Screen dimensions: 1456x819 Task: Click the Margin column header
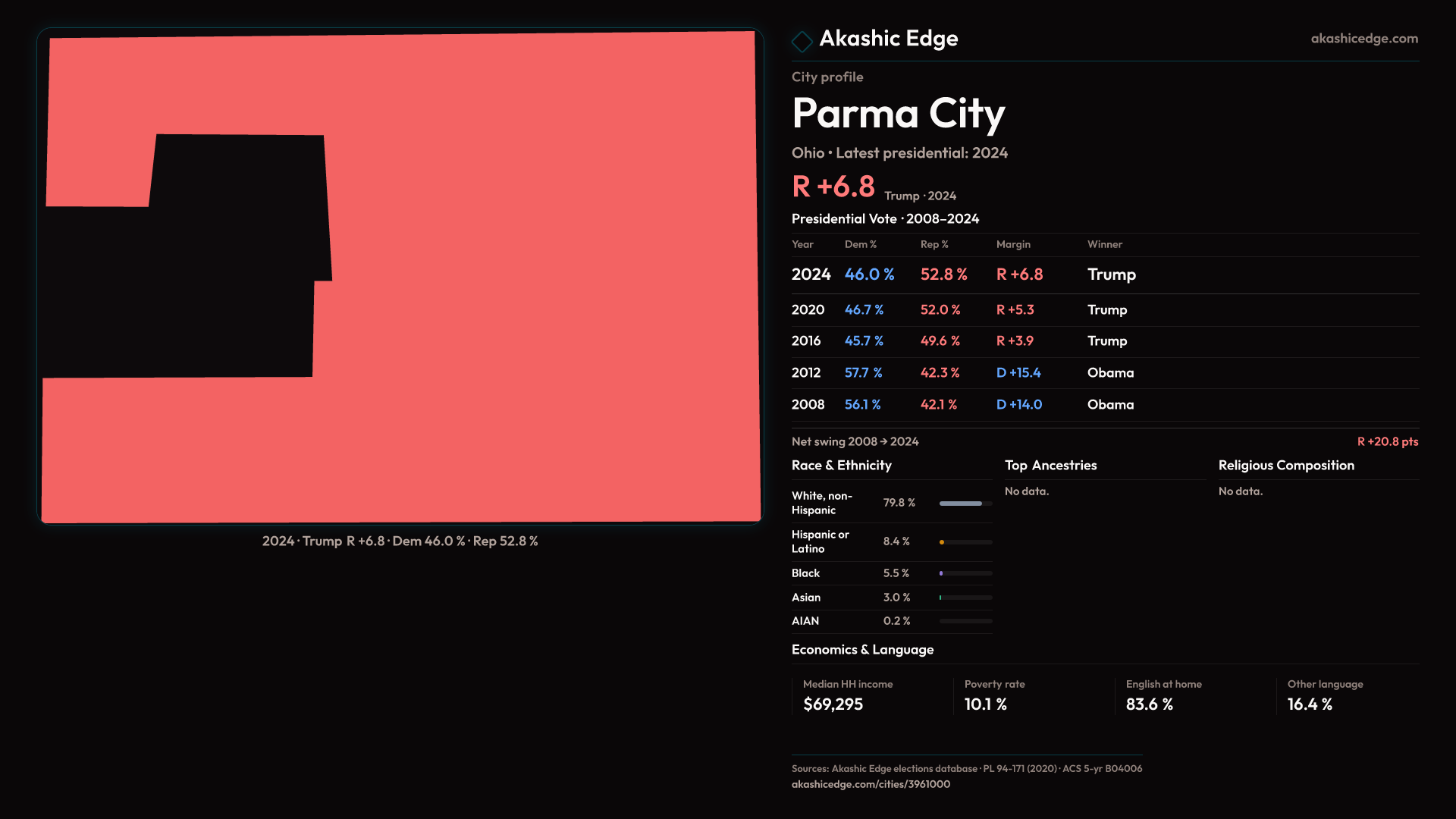tap(1013, 244)
